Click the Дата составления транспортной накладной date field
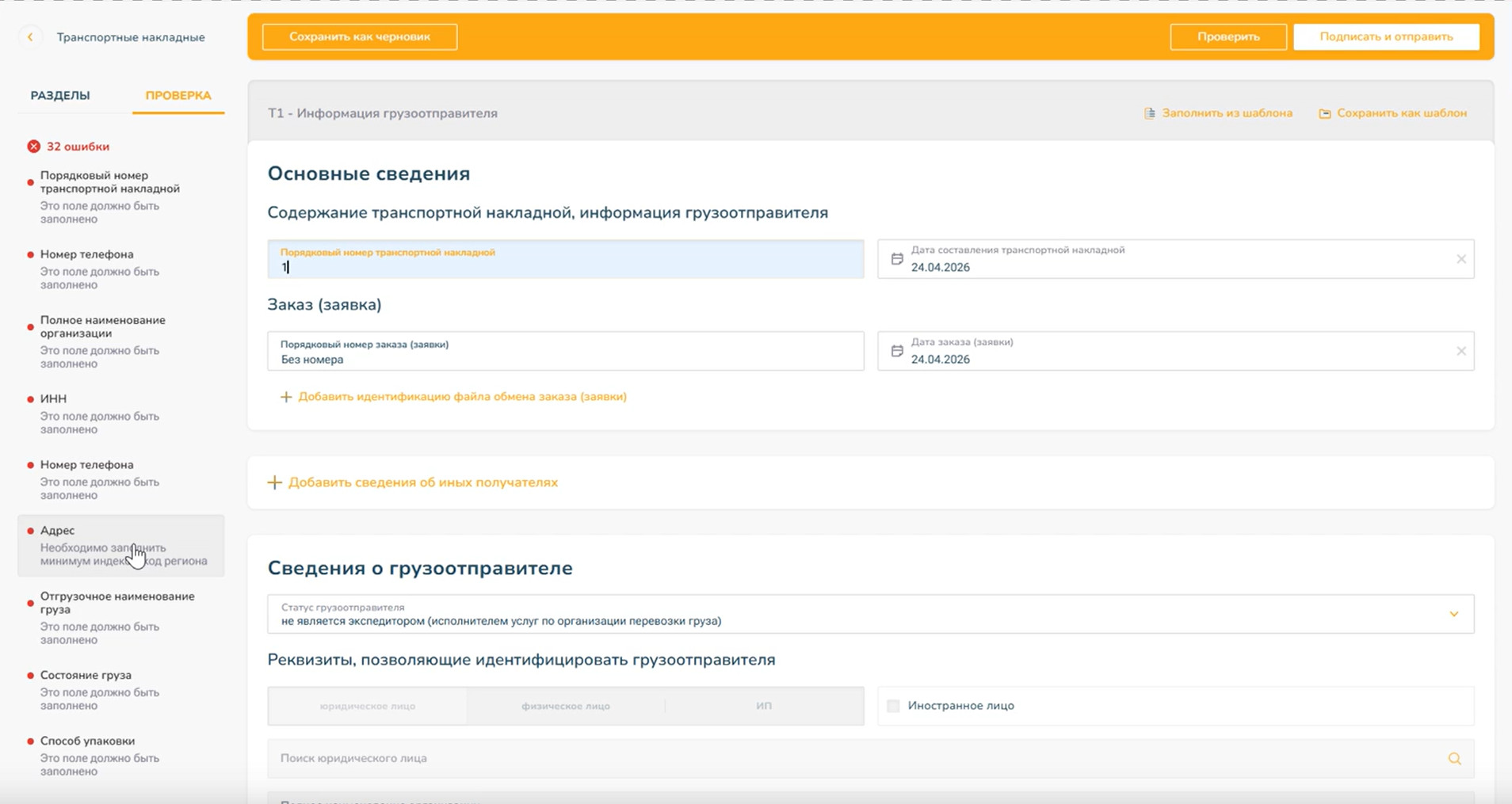This screenshot has height=804, width=1512. (1176, 259)
